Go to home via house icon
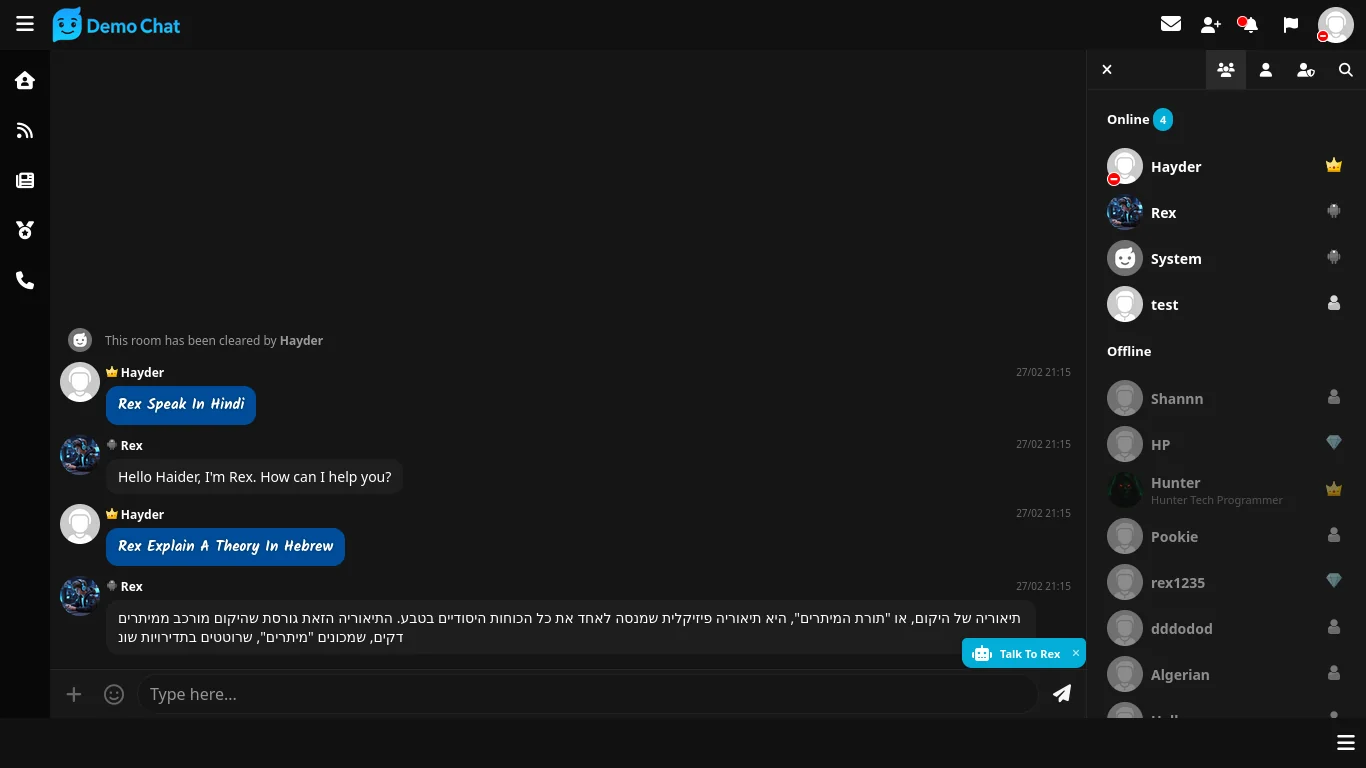The width and height of the screenshot is (1366, 768). pos(25,81)
